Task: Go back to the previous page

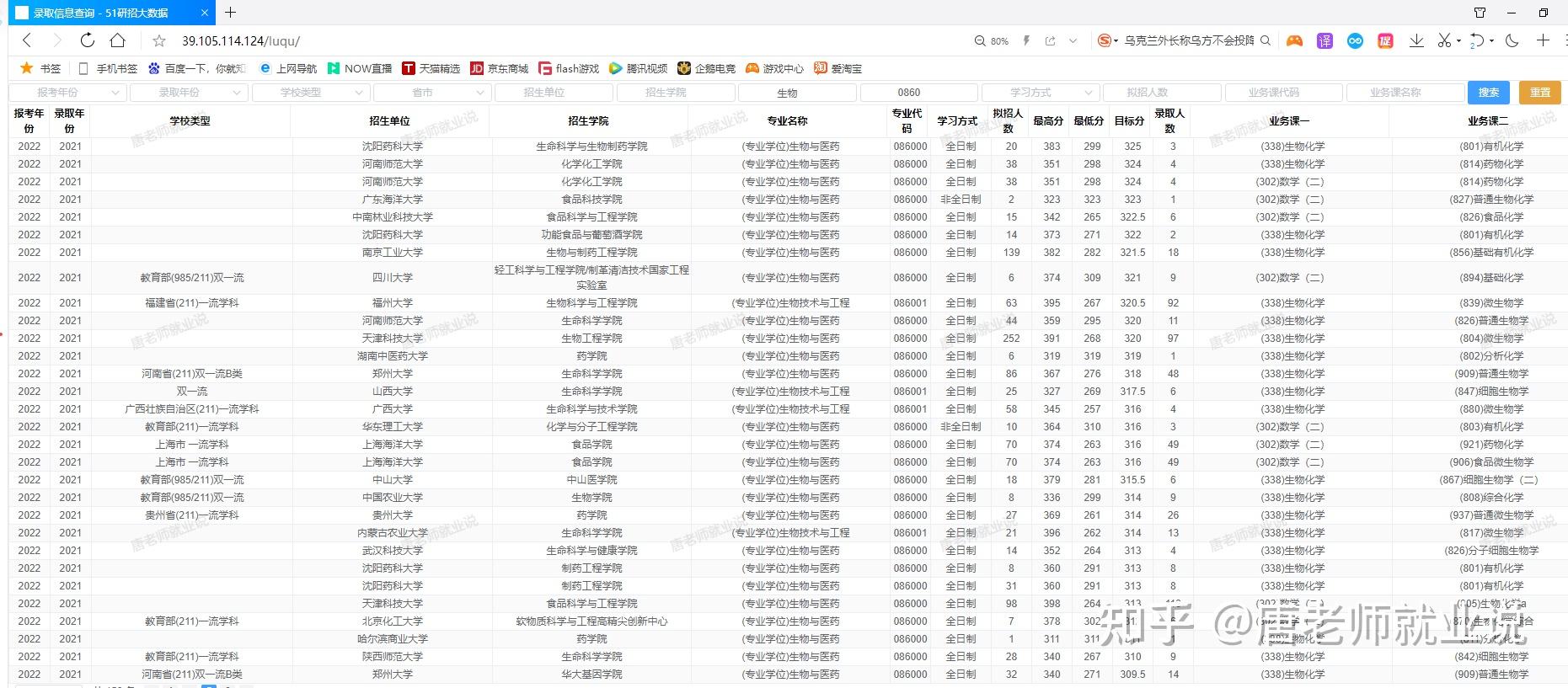Action: 27,40
